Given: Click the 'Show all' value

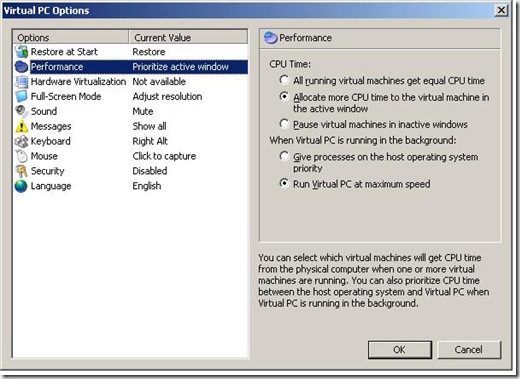Looking at the screenshot, I should (x=149, y=126).
